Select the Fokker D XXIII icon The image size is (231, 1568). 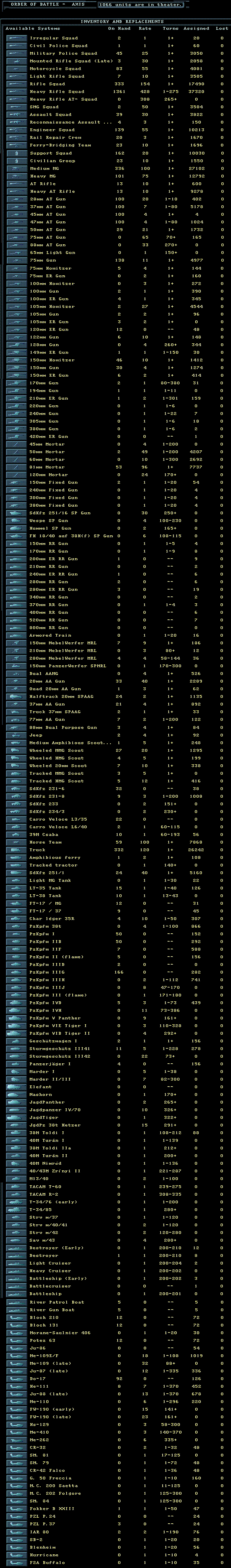(16, 1508)
